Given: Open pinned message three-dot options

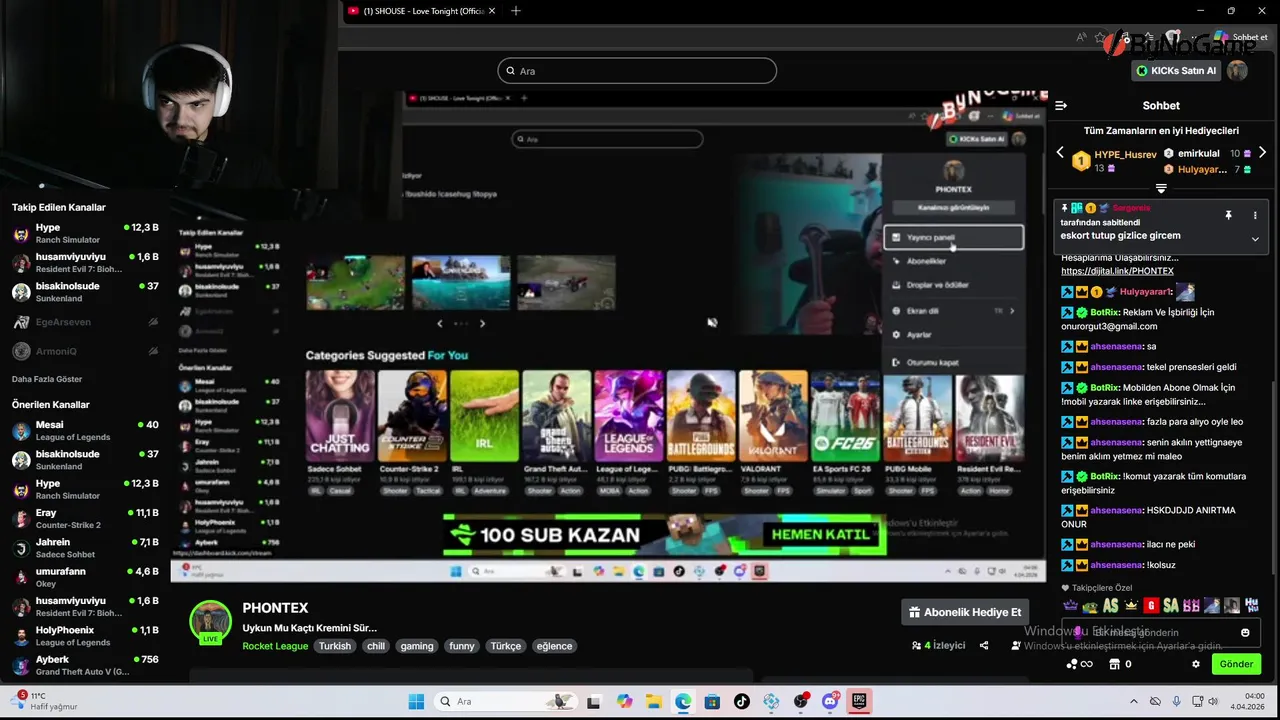Looking at the screenshot, I should pos(1255,215).
